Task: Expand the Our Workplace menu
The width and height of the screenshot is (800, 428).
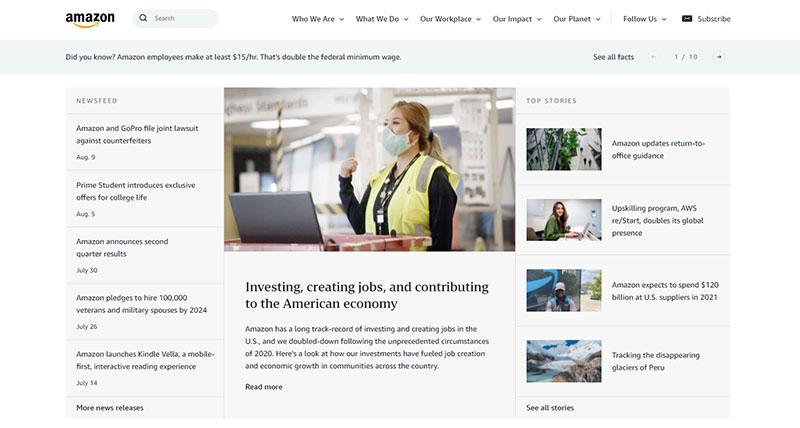Action: point(451,19)
